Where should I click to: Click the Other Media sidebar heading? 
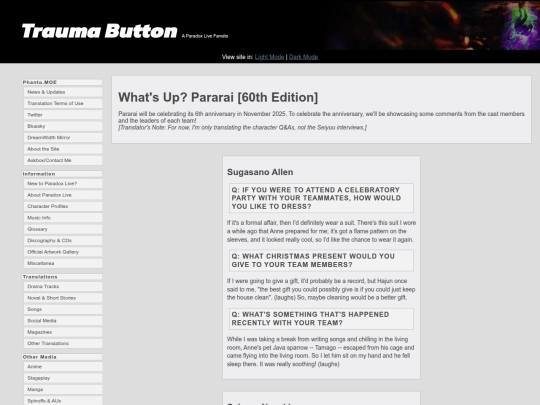(x=62, y=357)
